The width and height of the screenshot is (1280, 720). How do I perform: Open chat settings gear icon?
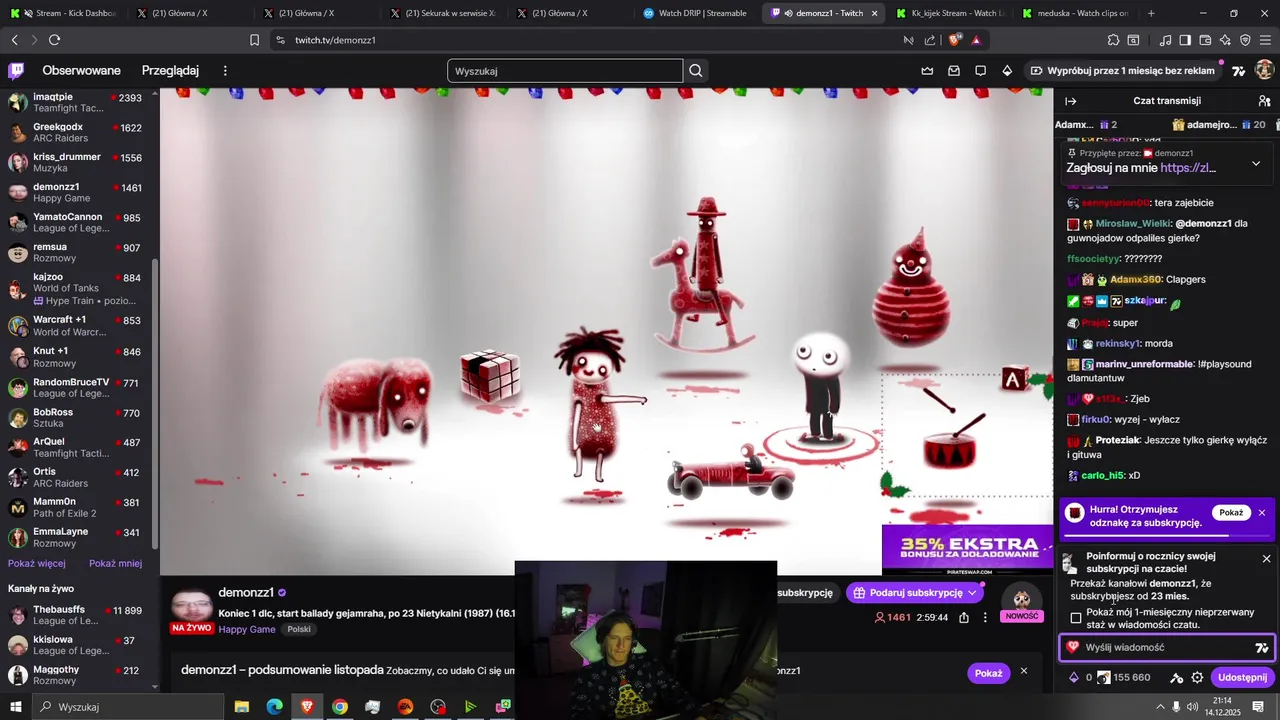click(1197, 677)
